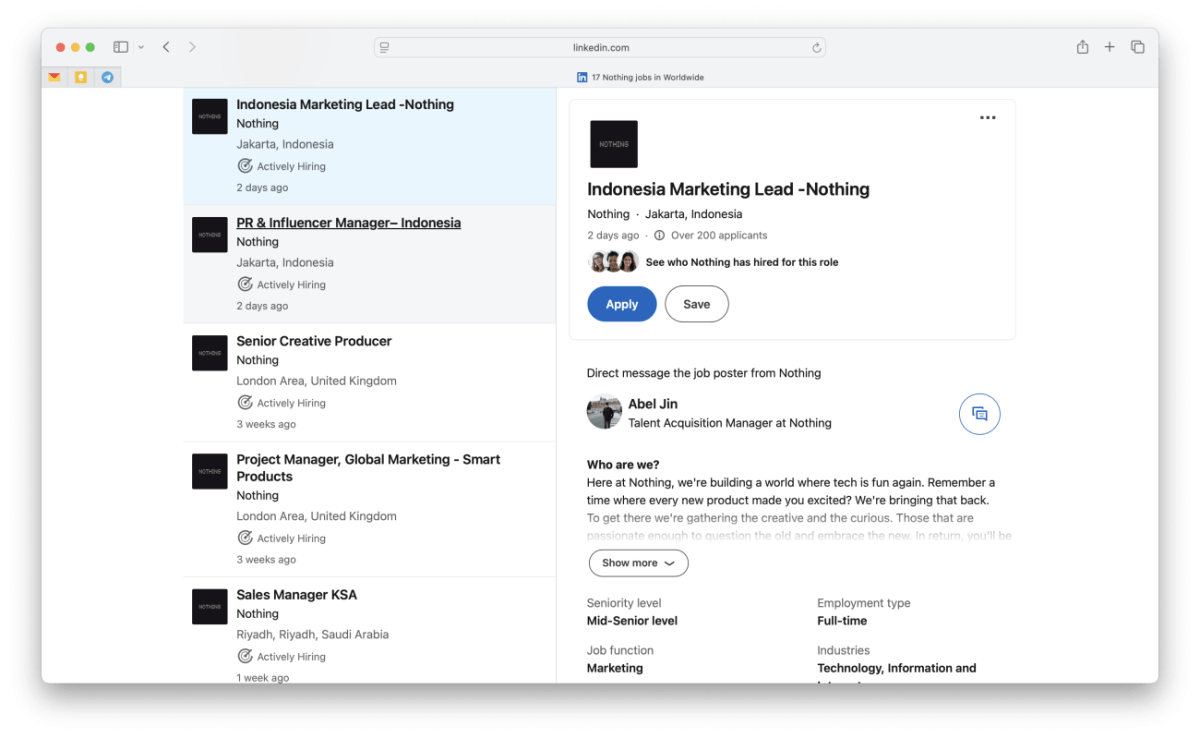This screenshot has height=738, width=1200.
Task: Expand description with Show more
Action: tap(638, 563)
